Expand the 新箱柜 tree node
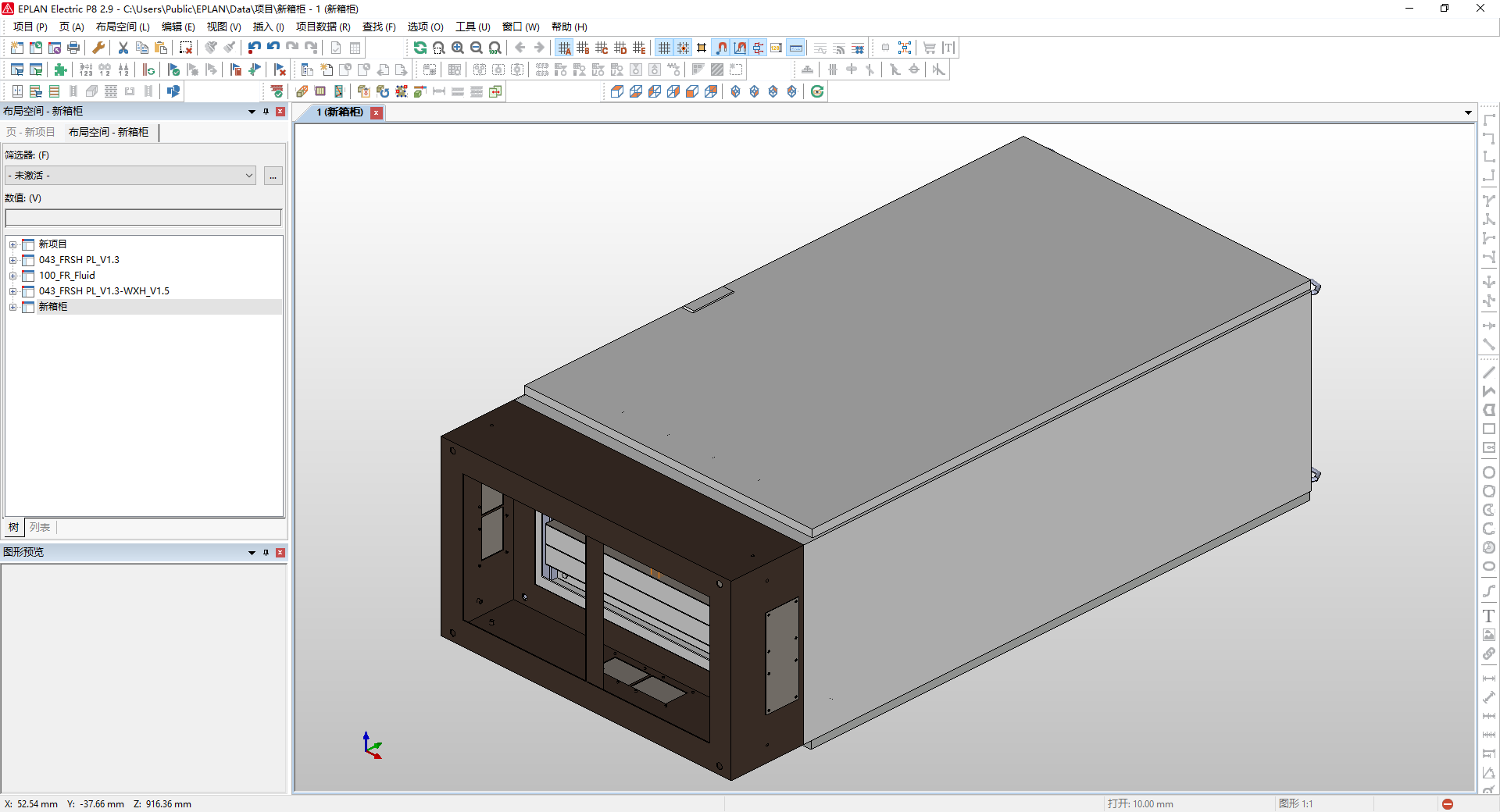The height and width of the screenshot is (812, 1500). 12,306
